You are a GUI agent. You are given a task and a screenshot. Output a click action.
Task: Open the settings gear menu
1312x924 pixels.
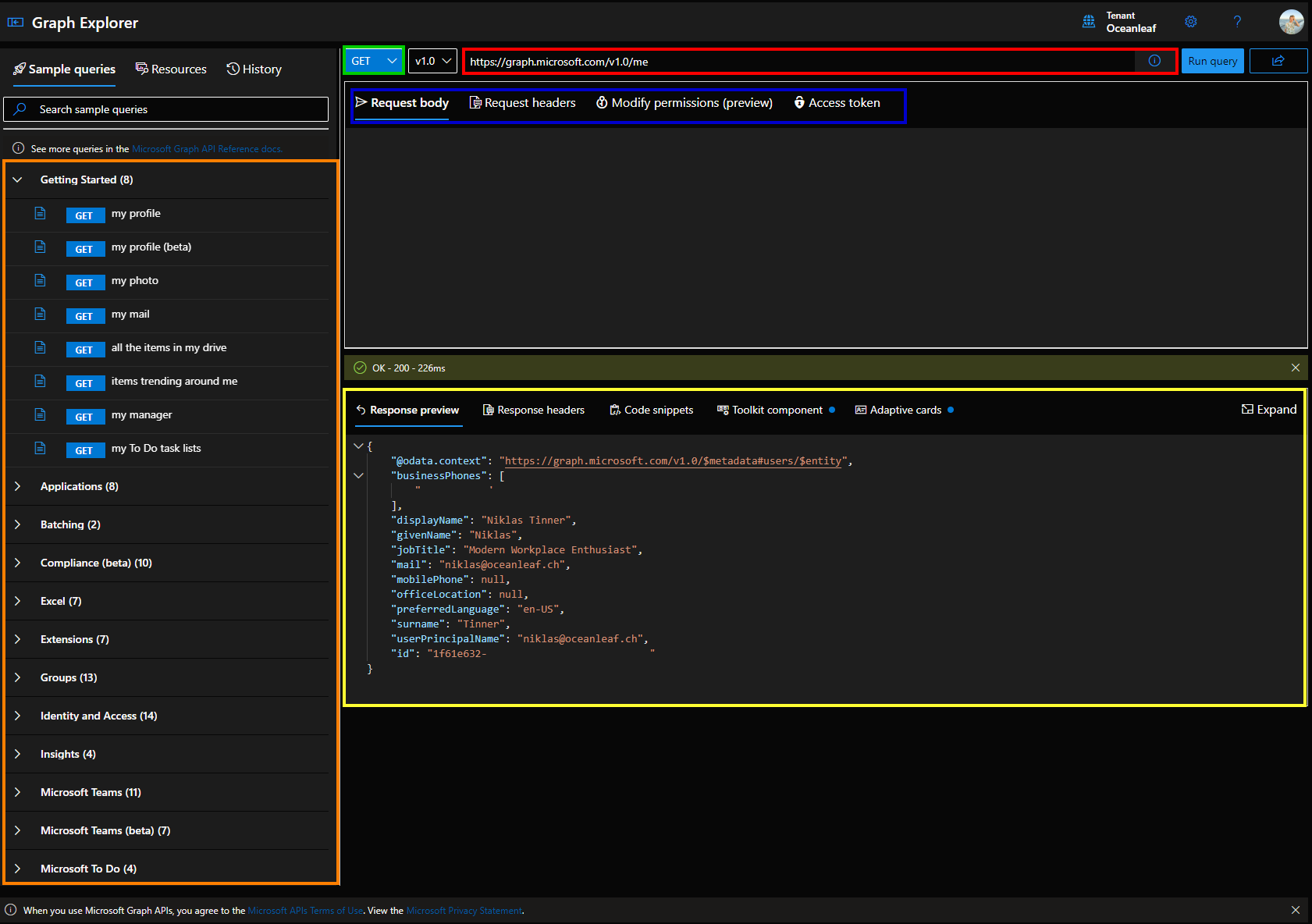(x=1190, y=22)
